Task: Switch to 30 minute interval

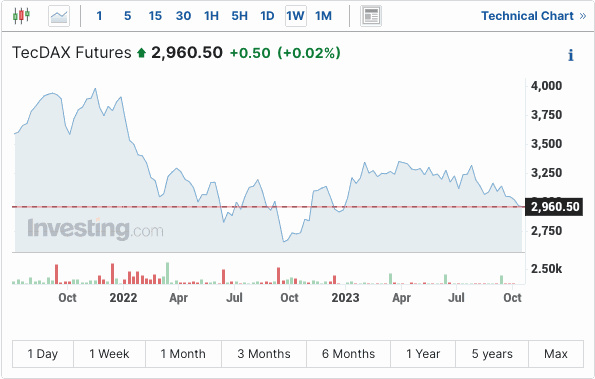Action: 183,16
